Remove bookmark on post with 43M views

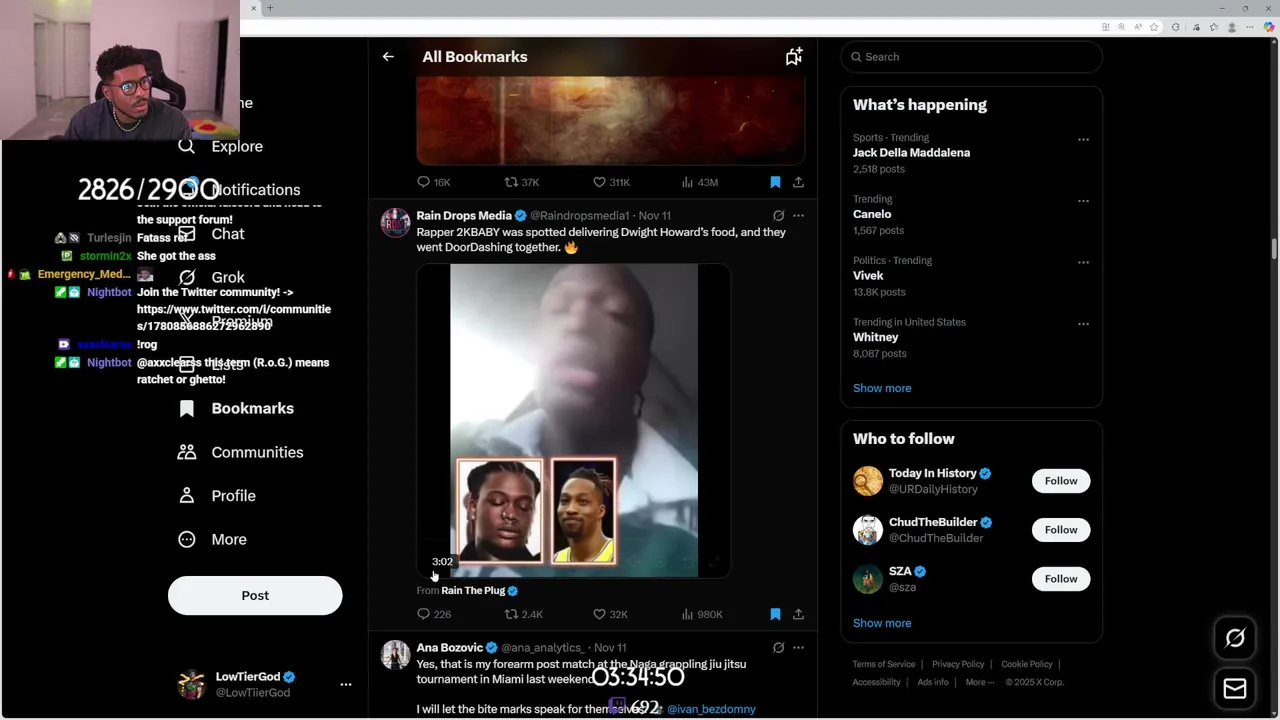coord(775,182)
